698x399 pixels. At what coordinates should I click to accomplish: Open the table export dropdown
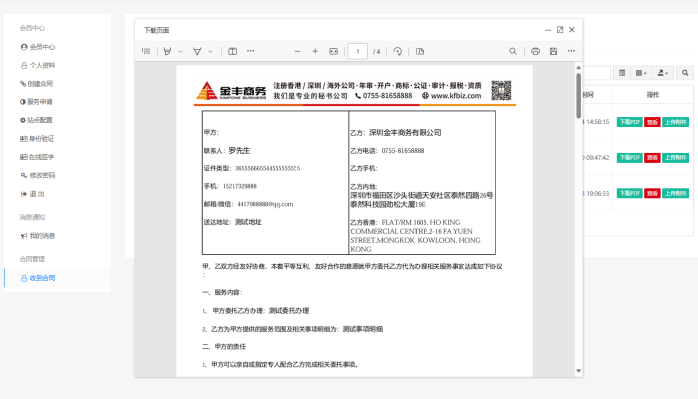[x=663, y=73]
